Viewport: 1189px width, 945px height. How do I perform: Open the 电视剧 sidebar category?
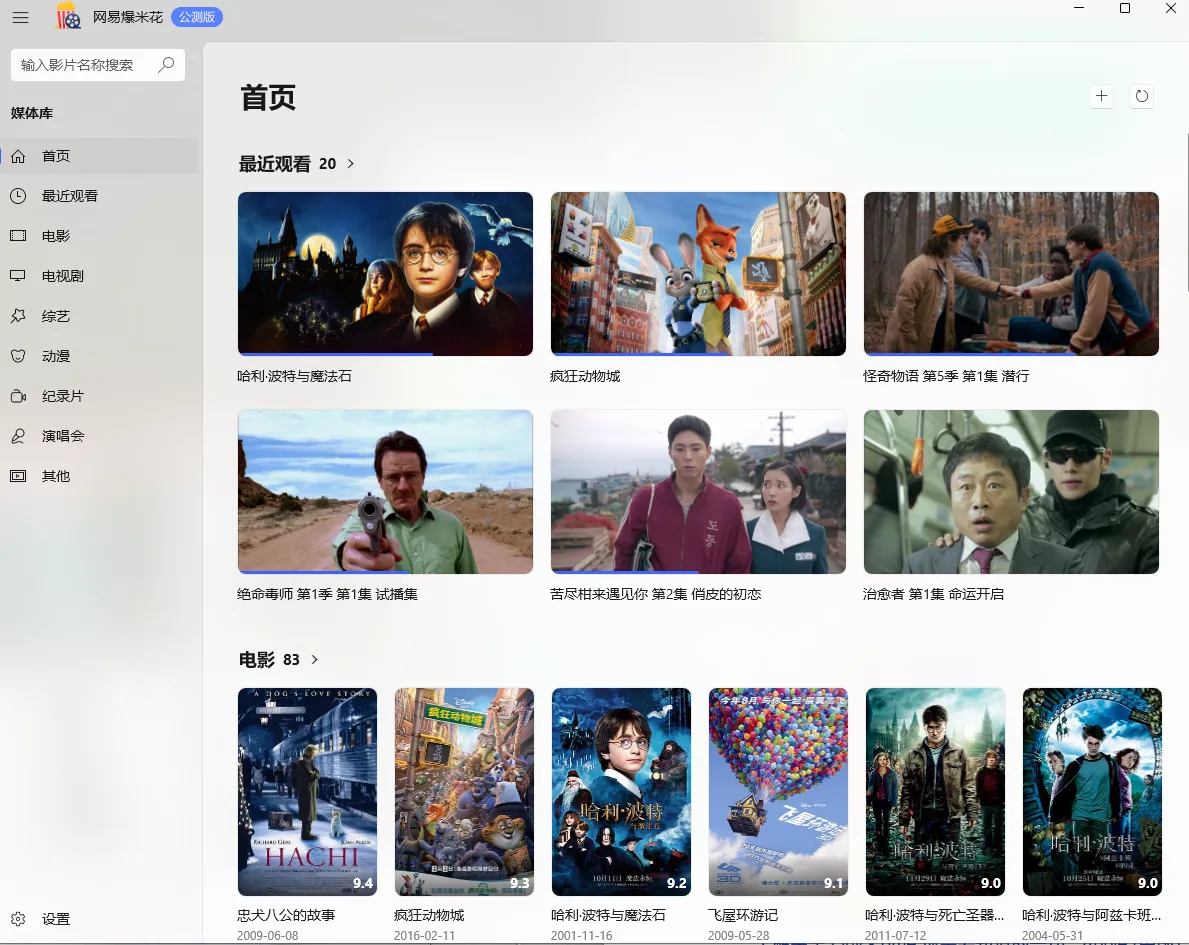(99, 276)
